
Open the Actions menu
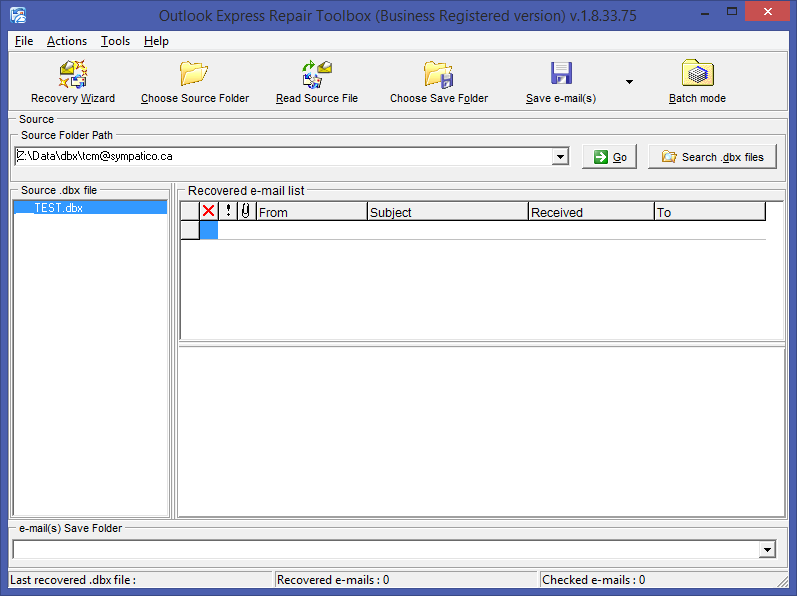tap(67, 41)
